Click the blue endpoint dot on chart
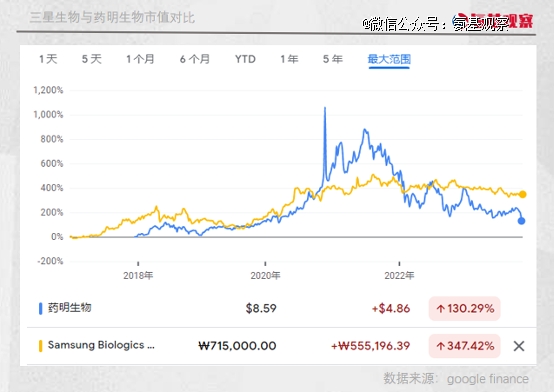 pyautogui.click(x=521, y=221)
